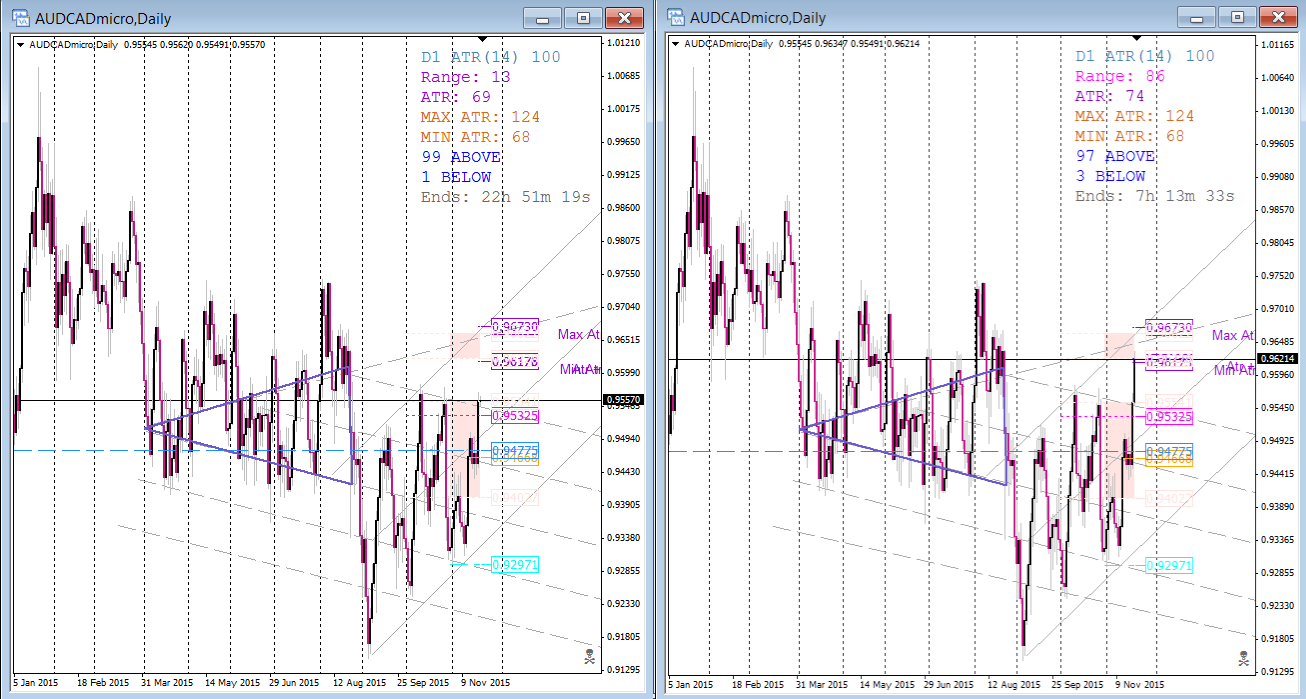This screenshot has height=699, width=1306.
Task: Select the blue 0.94775 price label in the right chart
Action: 1167,451
